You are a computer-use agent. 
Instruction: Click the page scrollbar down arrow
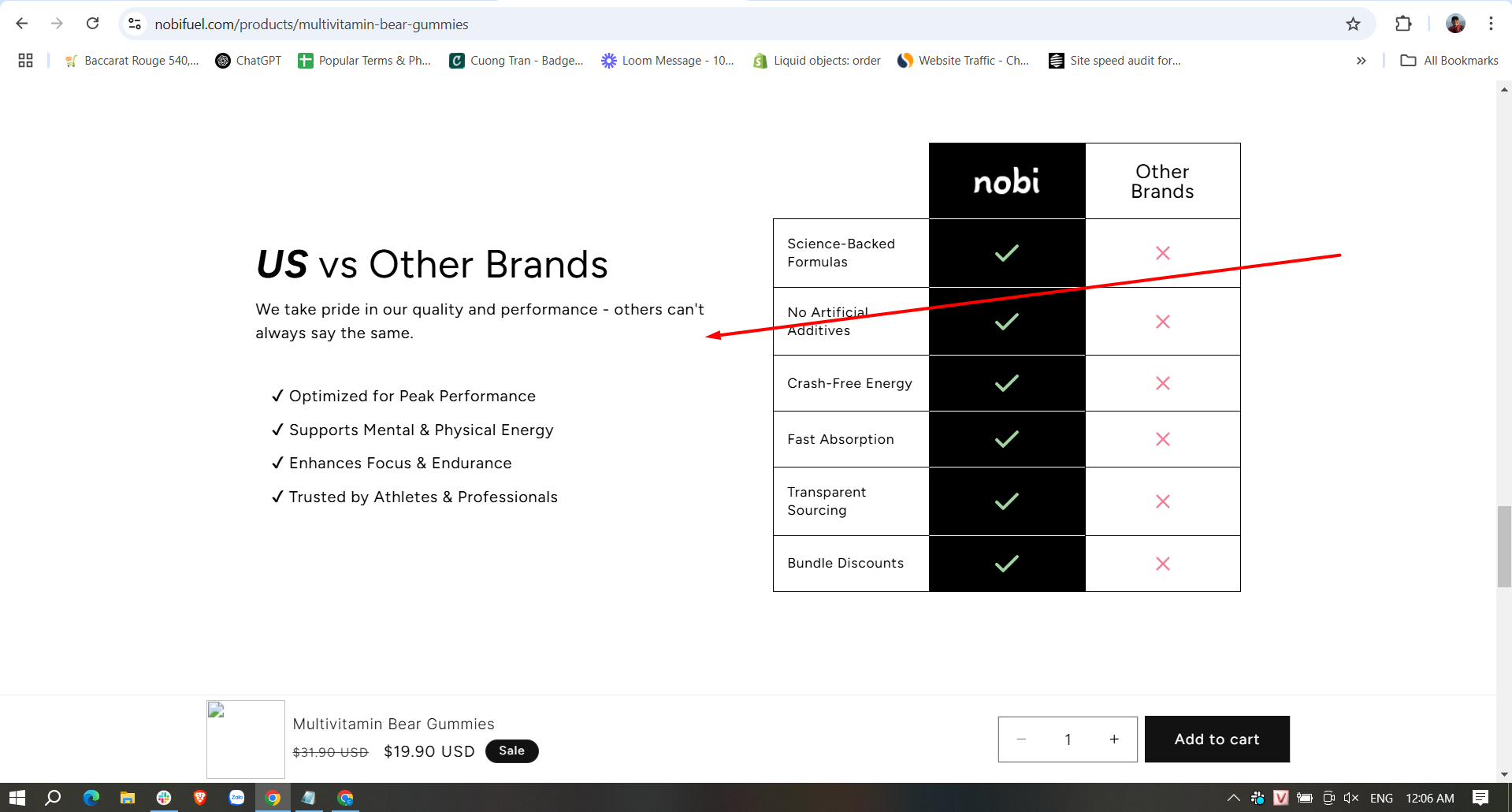coord(1504,775)
